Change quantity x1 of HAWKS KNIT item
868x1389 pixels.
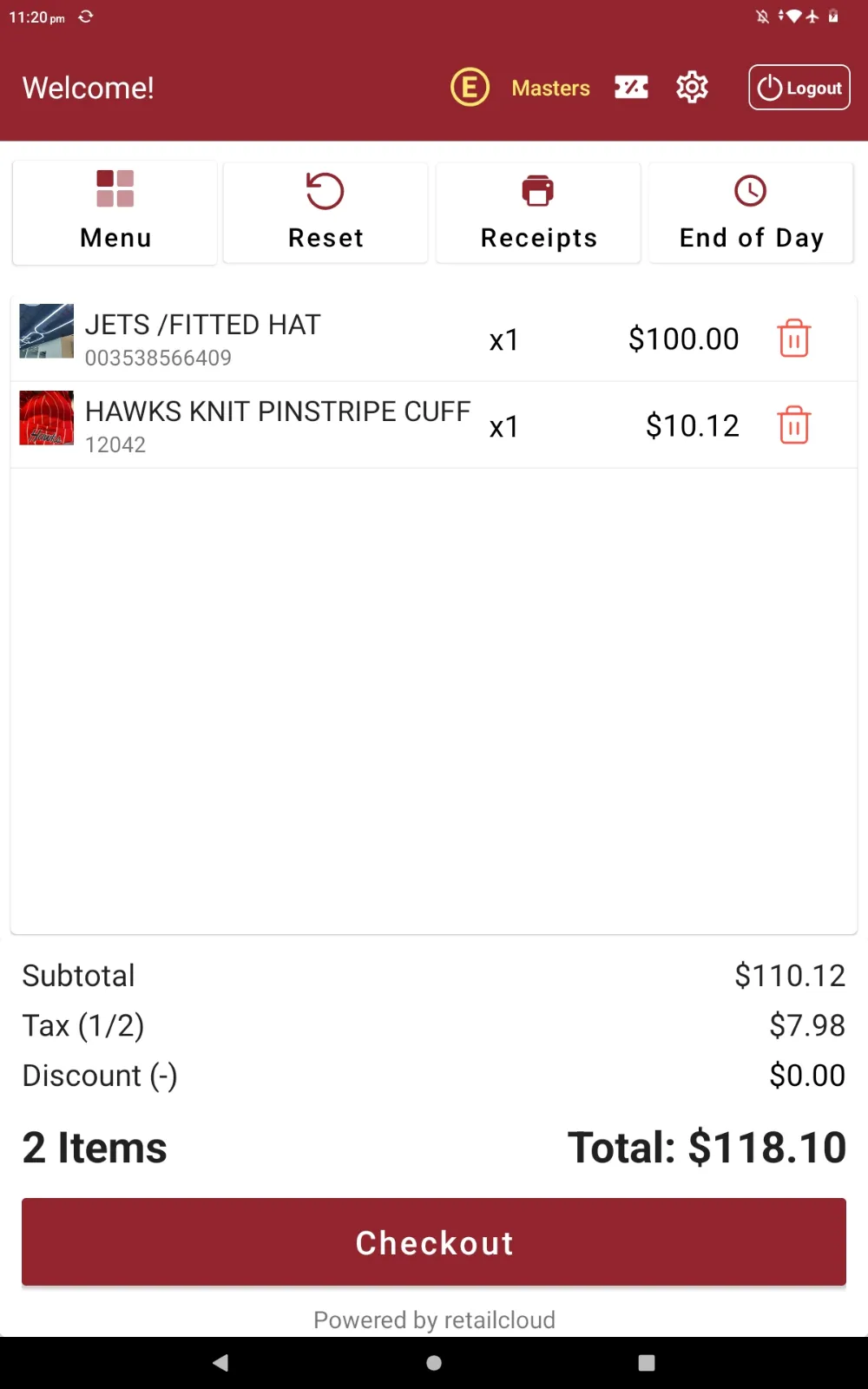click(503, 426)
